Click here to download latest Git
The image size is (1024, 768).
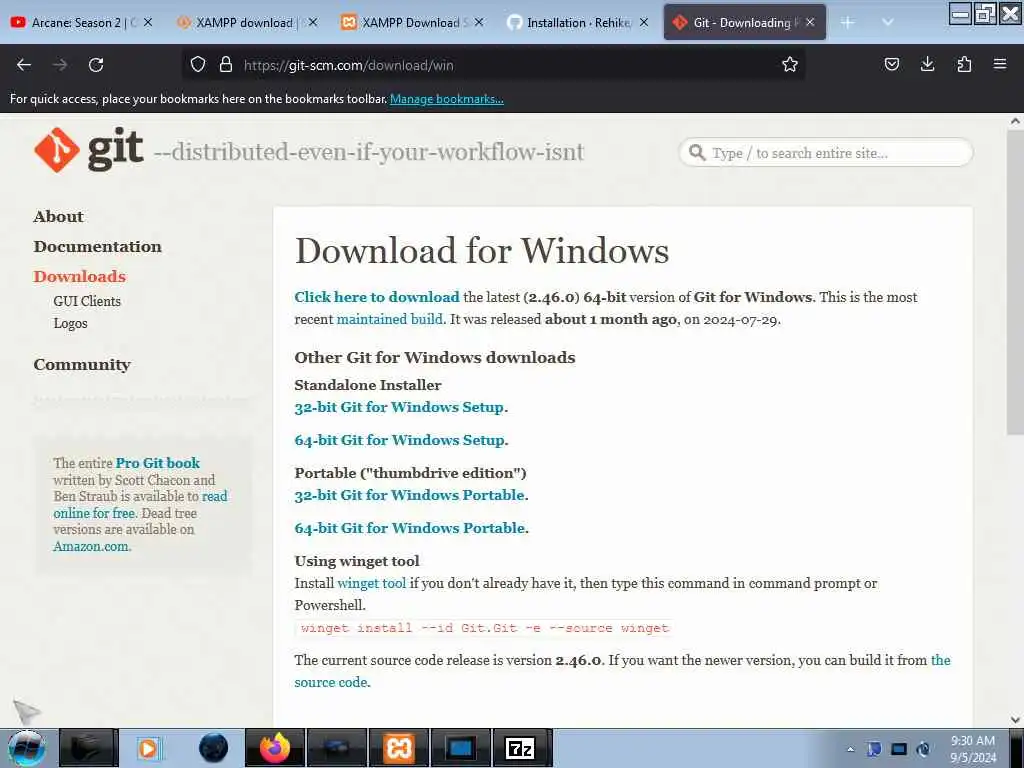pyautogui.click(x=377, y=297)
